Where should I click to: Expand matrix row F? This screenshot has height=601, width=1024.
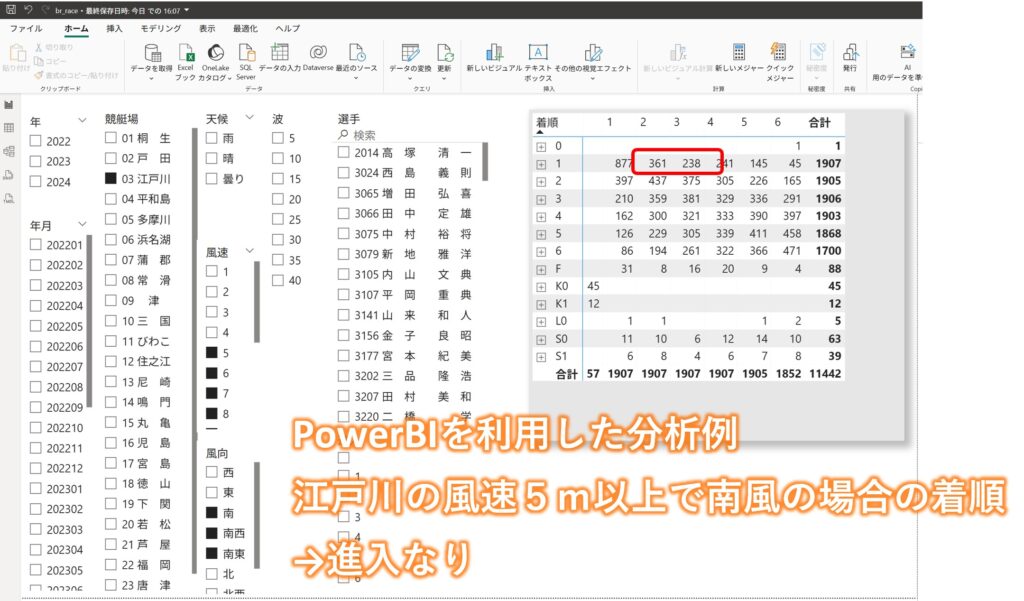pyautogui.click(x=541, y=269)
